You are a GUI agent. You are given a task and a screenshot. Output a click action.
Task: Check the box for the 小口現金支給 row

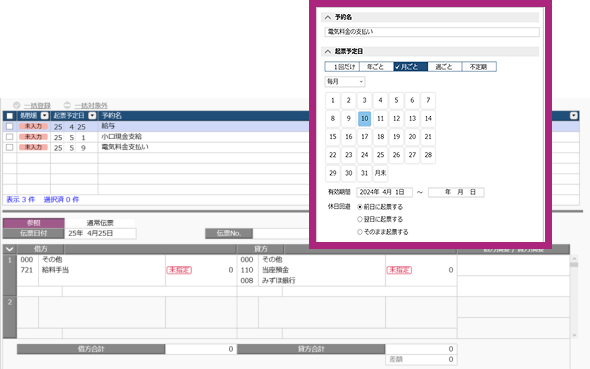pyautogui.click(x=10, y=137)
